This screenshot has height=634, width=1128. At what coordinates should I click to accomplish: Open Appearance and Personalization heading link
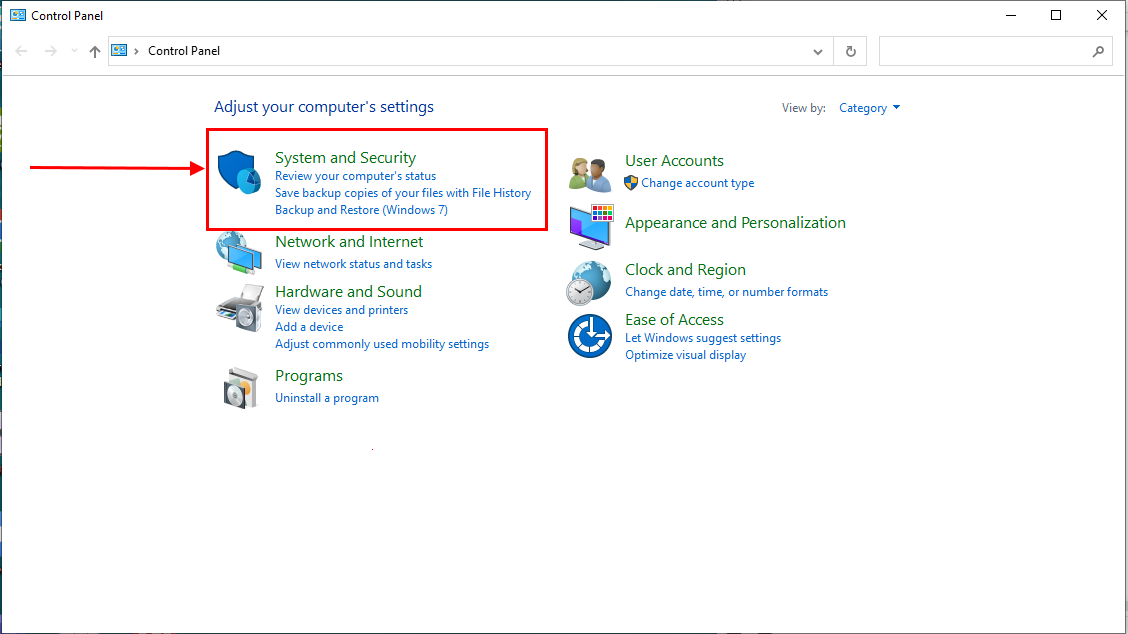(735, 223)
